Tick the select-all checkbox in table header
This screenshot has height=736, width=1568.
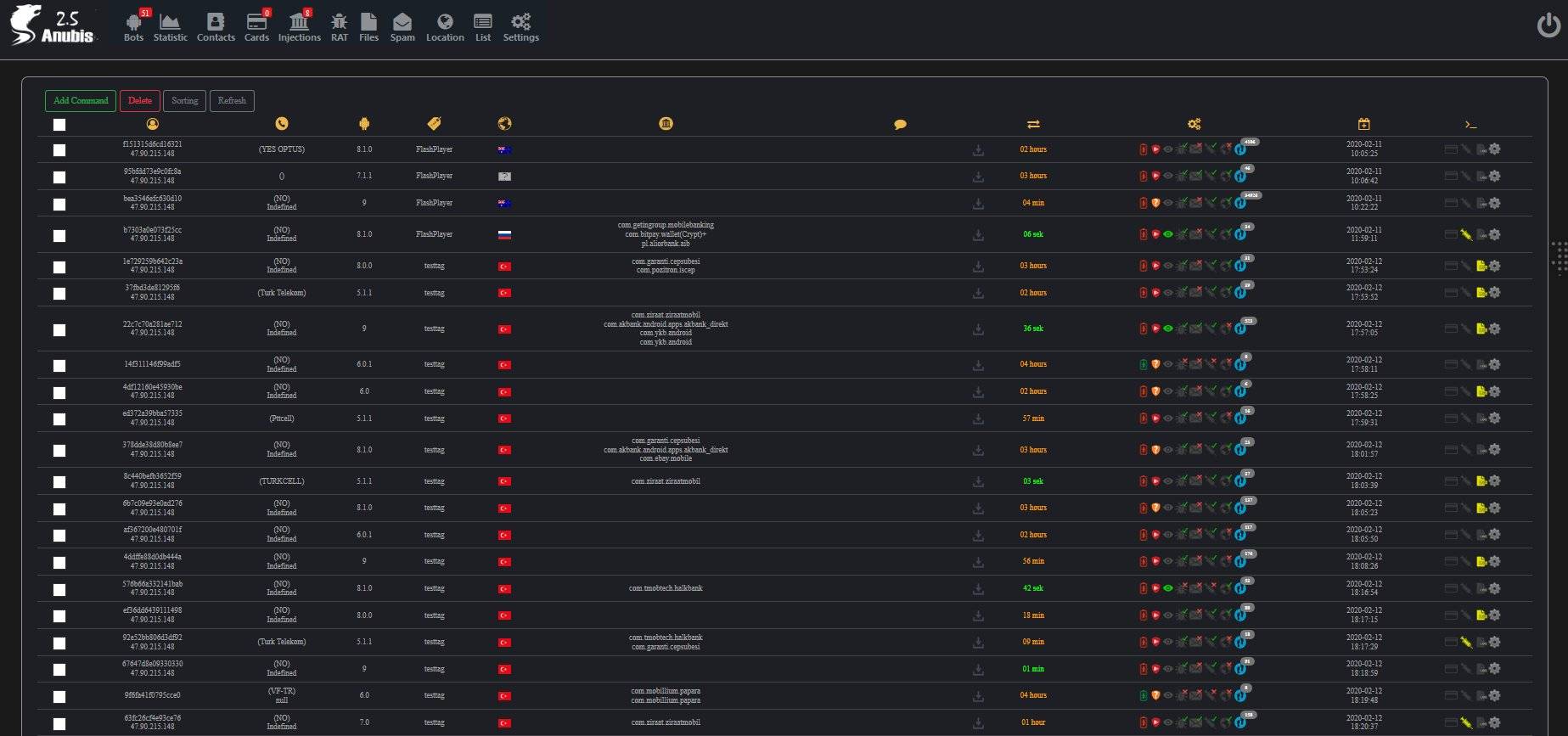[59, 125]
